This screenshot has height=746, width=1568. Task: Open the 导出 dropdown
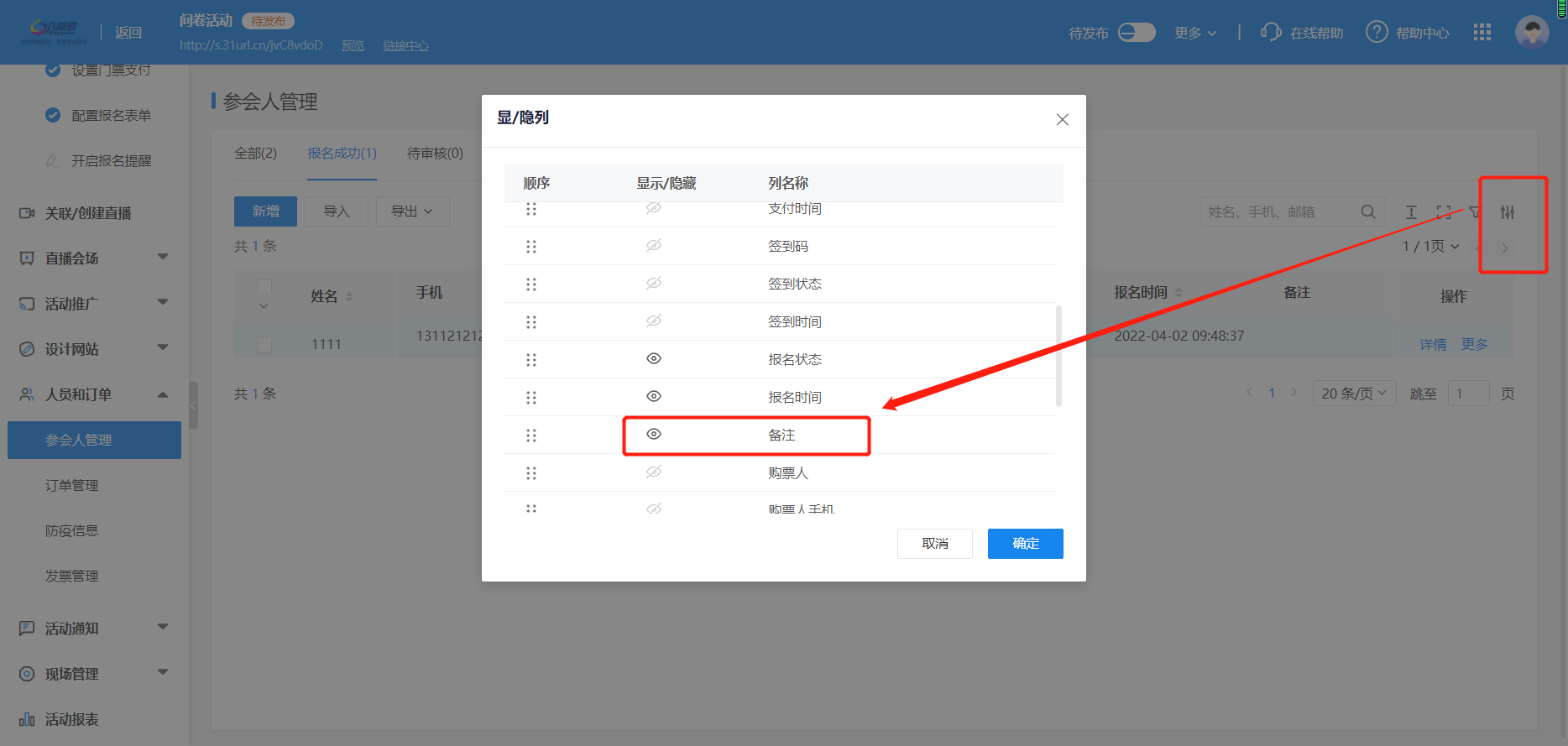pos(412,211)
